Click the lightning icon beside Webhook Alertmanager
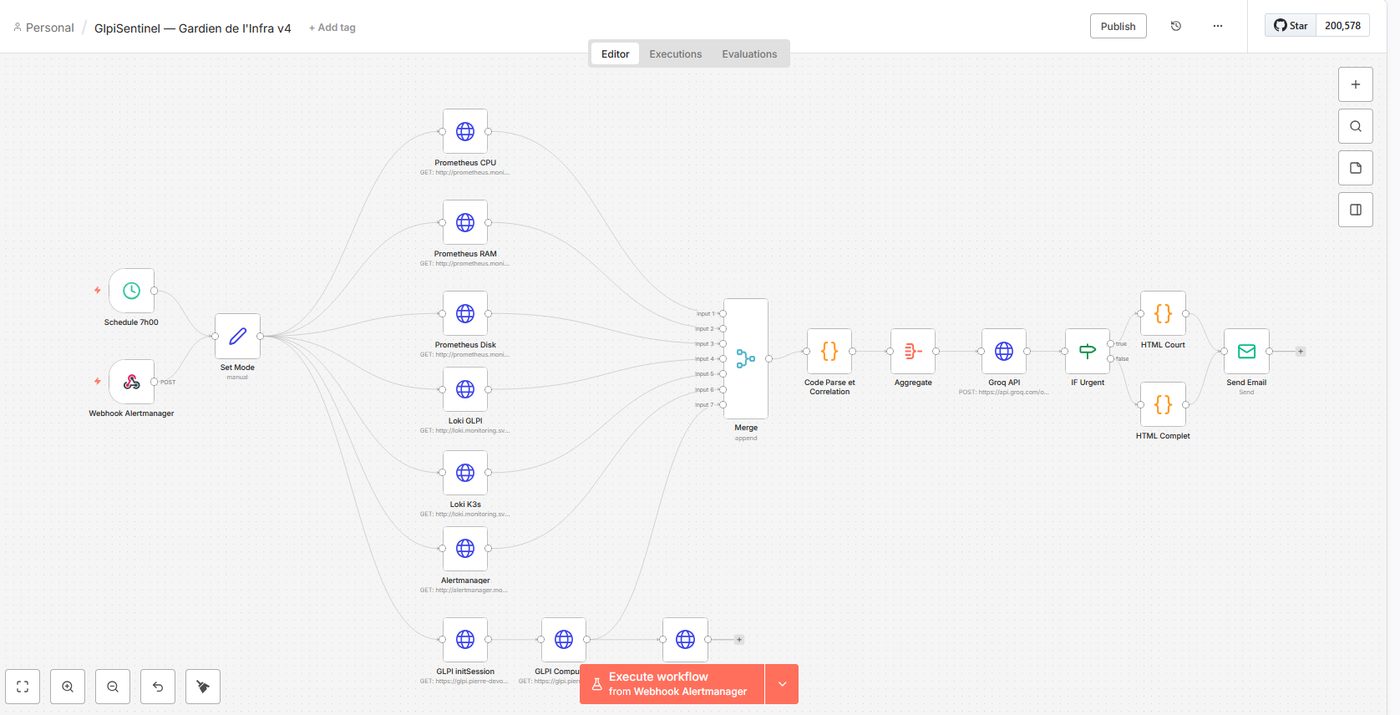 point(97,382)
